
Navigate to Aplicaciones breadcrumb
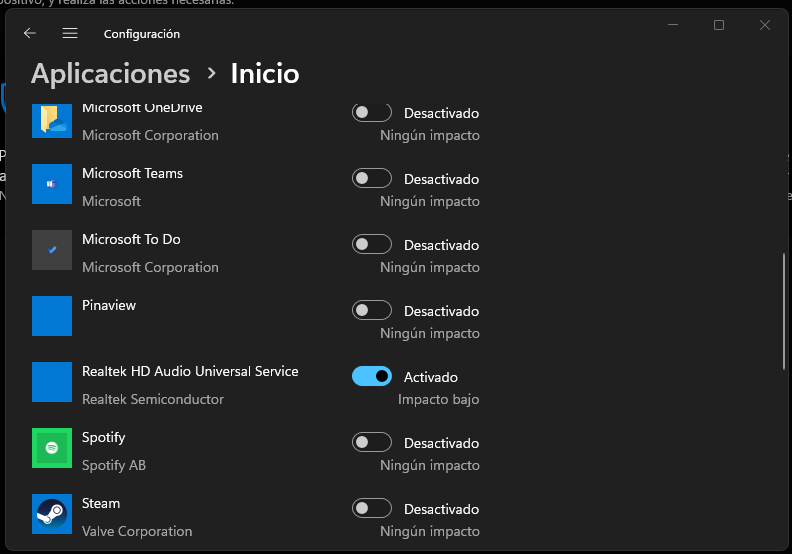111,74
